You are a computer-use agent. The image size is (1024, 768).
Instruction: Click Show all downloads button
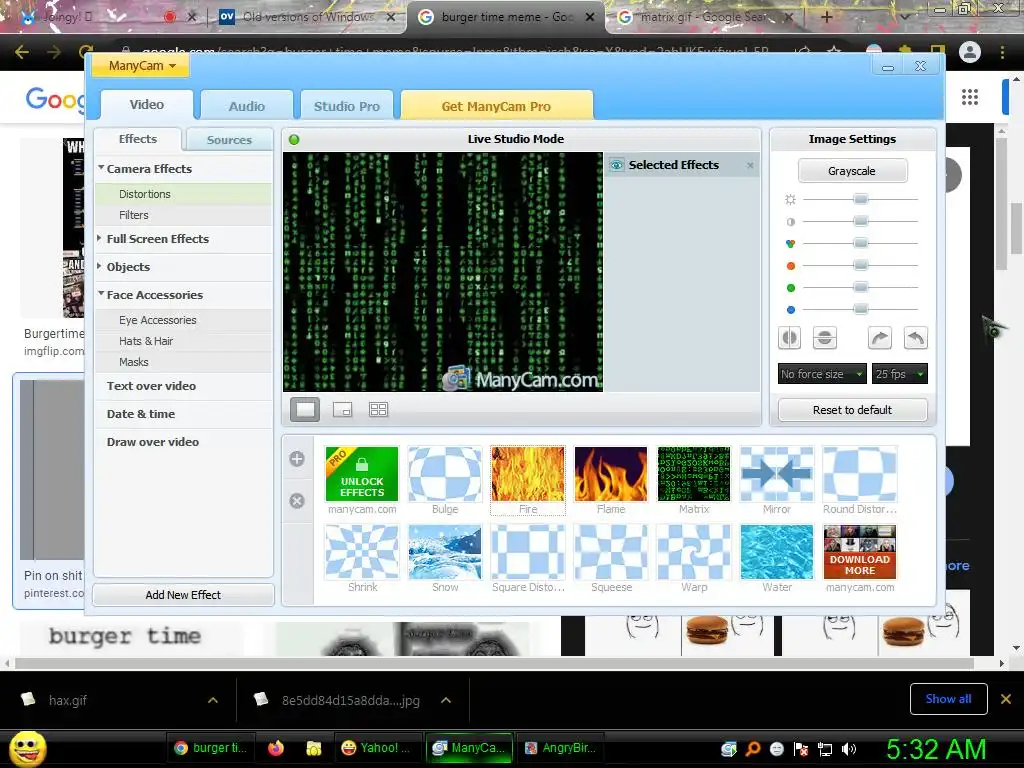[x=948, y=699]
